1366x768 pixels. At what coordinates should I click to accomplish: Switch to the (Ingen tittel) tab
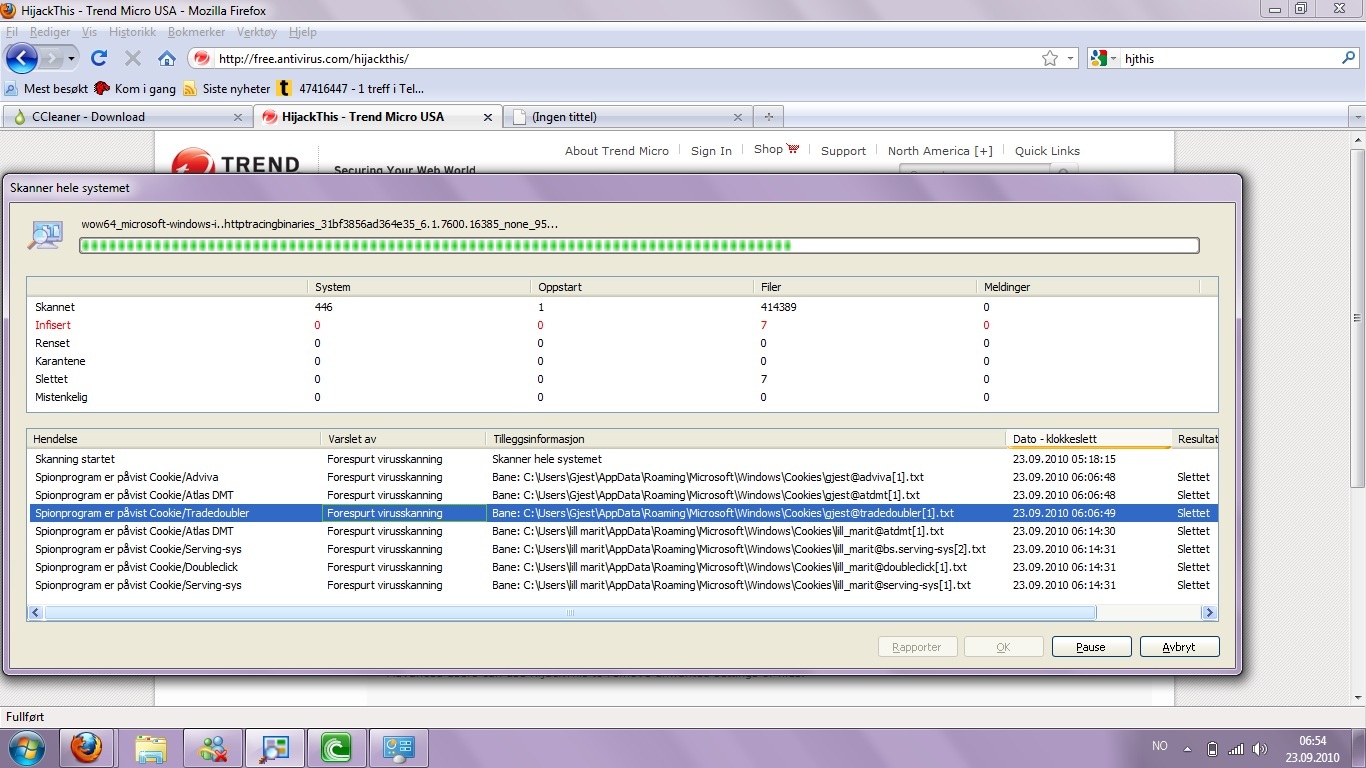[628, 117]
